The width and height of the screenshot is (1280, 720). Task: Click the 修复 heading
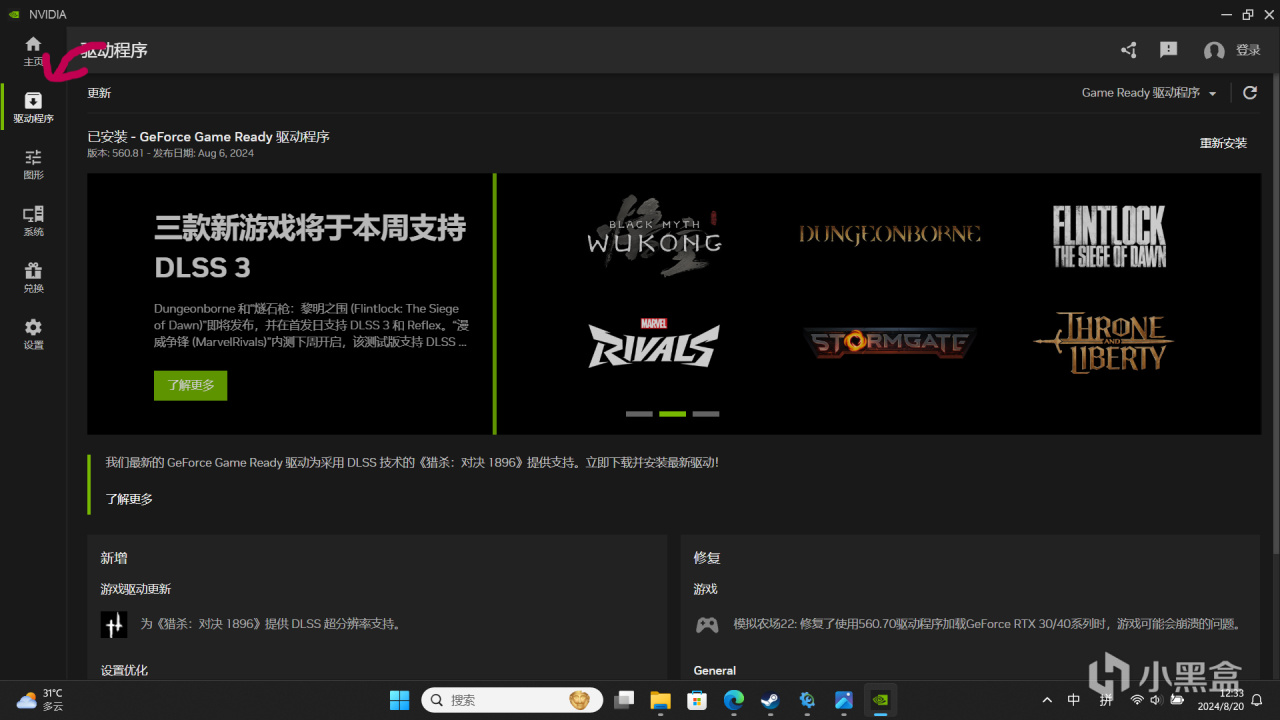click(707, 558)
